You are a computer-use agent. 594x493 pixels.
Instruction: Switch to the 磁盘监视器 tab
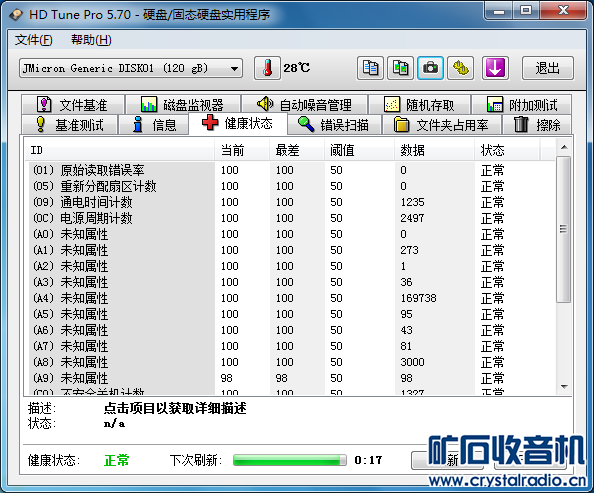pos(183,105)
